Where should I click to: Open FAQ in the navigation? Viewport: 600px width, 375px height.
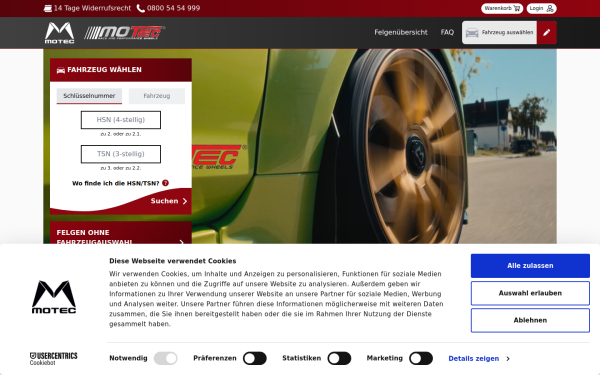(x=447, y=33)
